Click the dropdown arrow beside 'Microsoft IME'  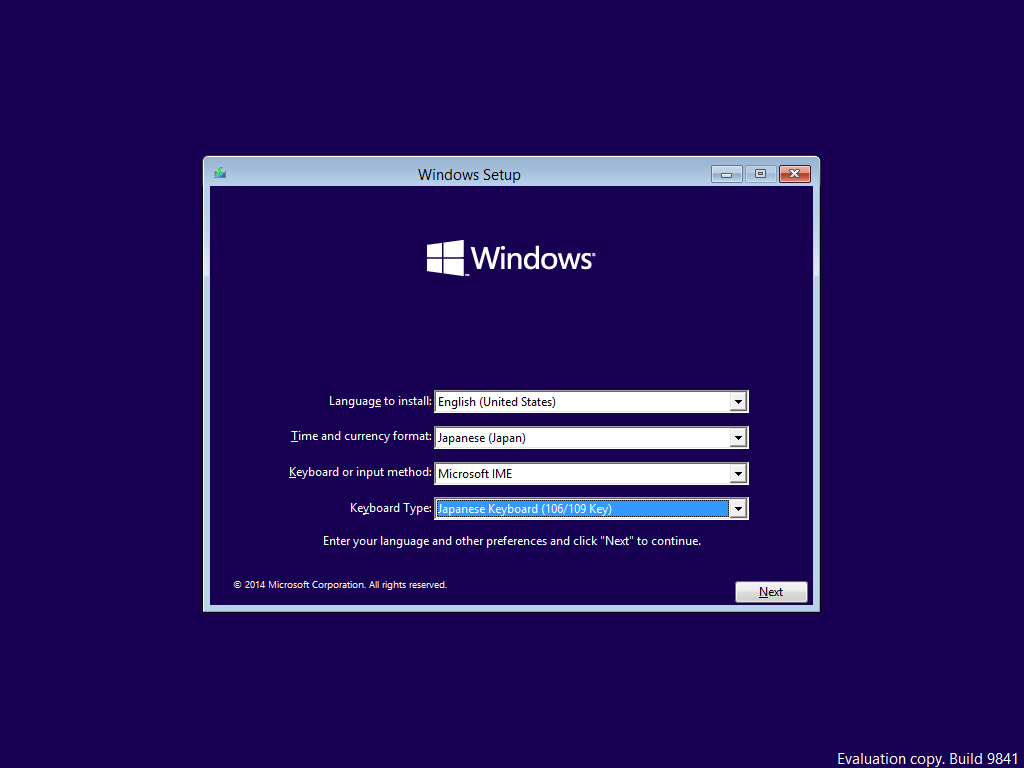pyautogui.click(x=738, y=473)
